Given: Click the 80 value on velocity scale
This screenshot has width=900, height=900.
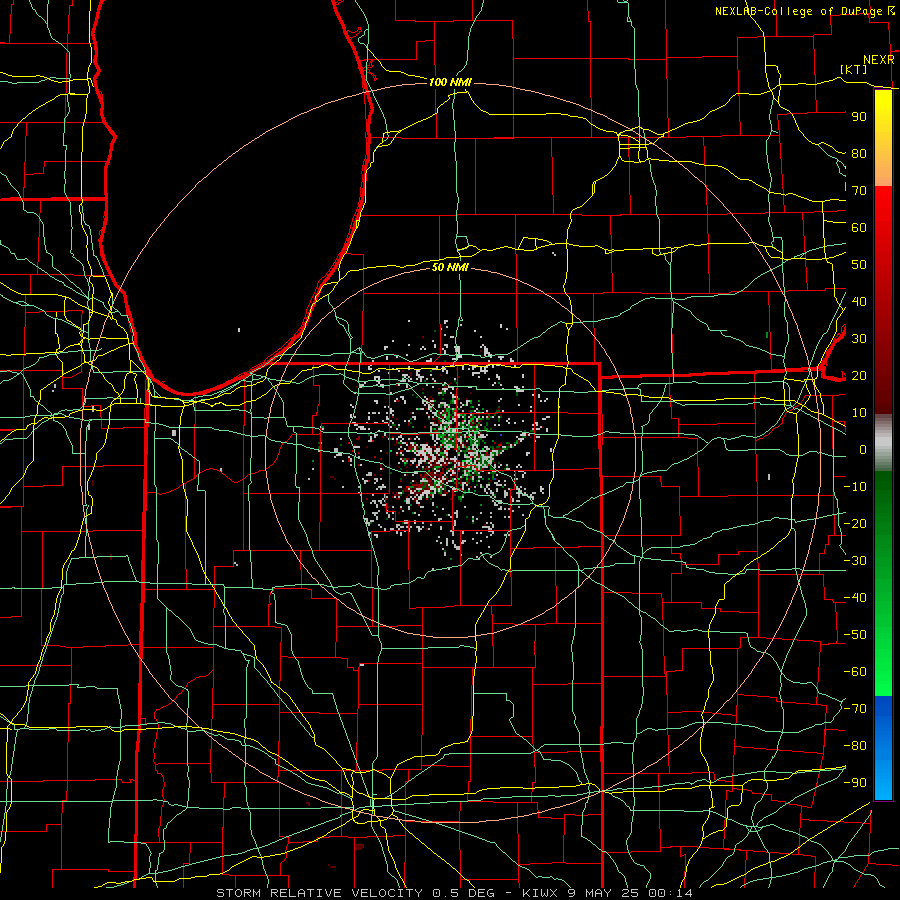Looking at the screenshot, I should pyautogui.click(x=859, y=153).
